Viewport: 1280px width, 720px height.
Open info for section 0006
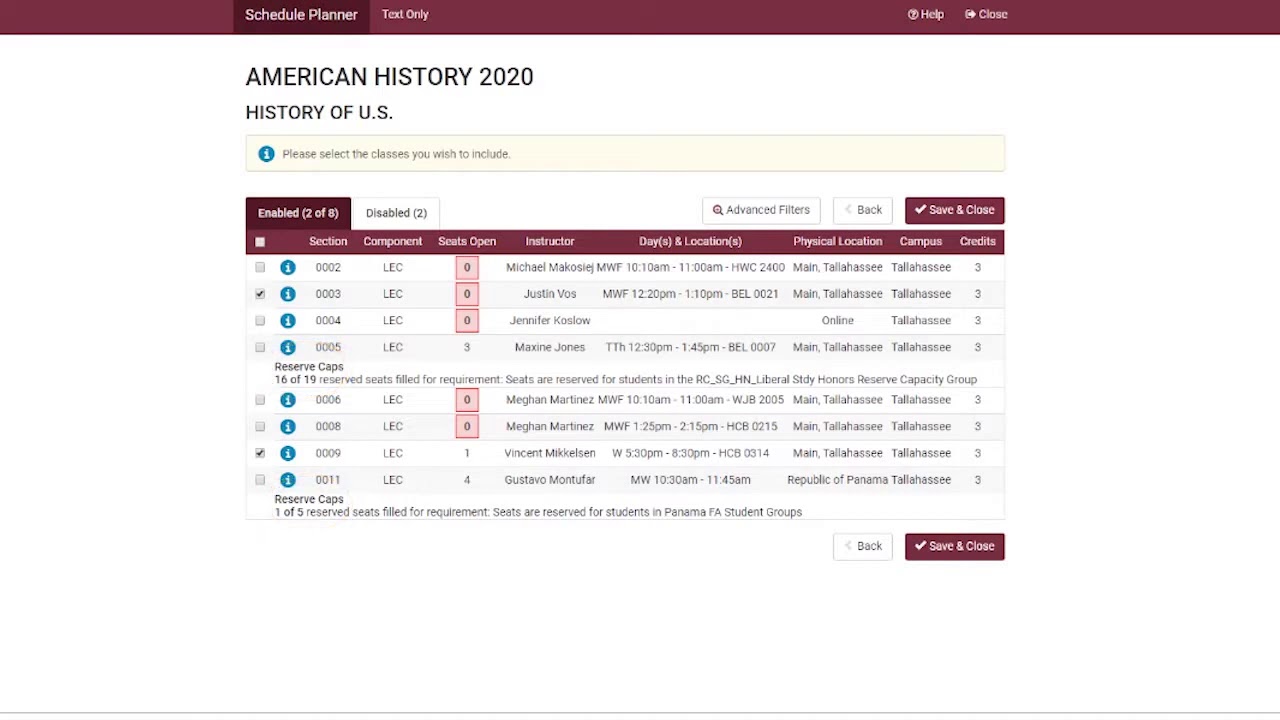click(288, 400)
